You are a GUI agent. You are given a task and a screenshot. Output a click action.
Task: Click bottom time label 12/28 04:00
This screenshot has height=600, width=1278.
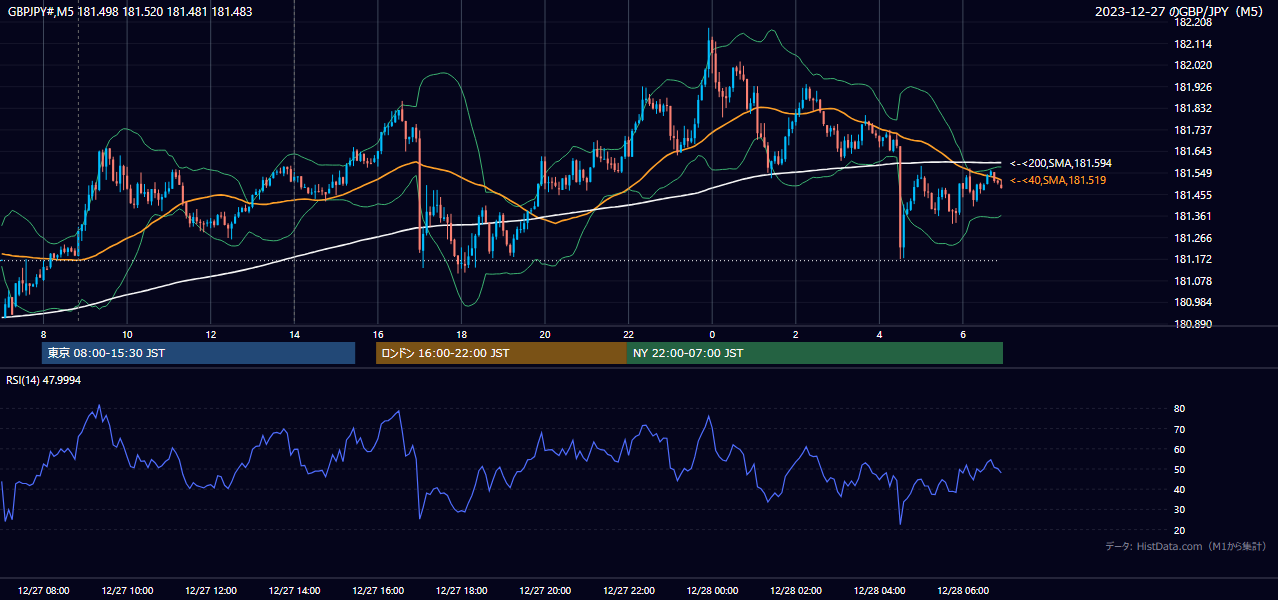tap(878, 590)
